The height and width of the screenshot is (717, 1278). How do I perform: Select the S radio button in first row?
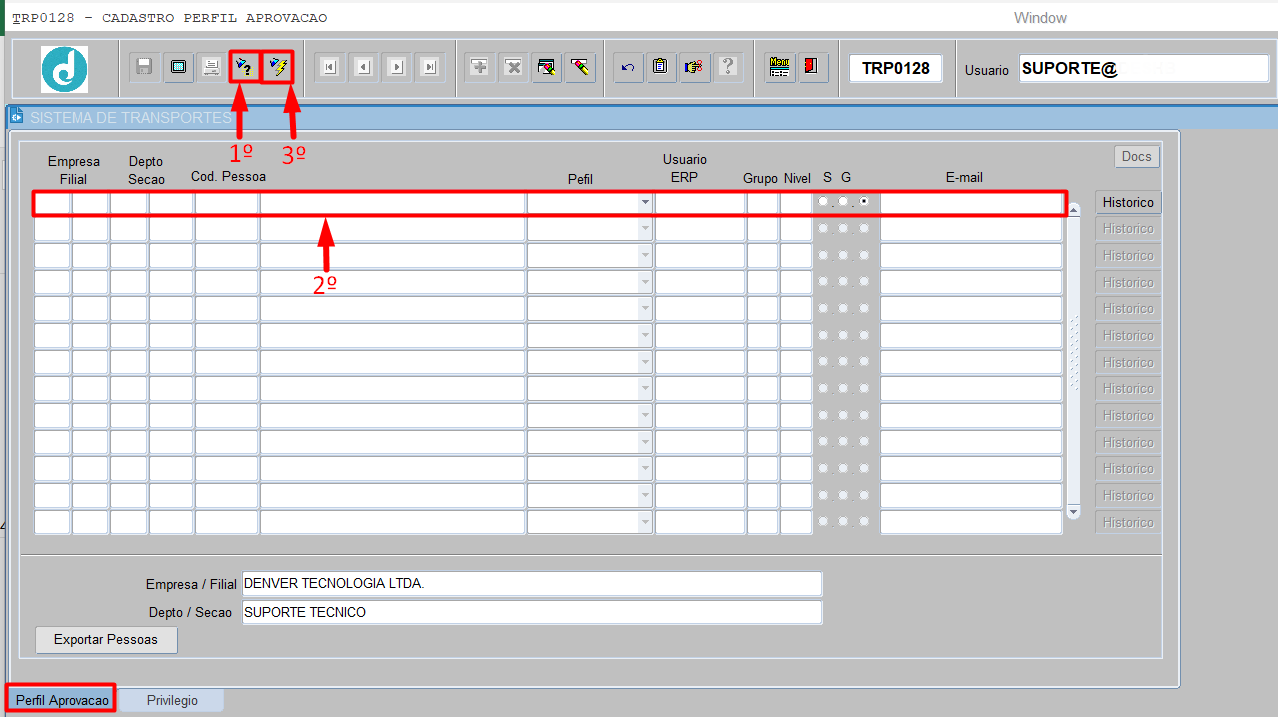(x=823, y=202)
